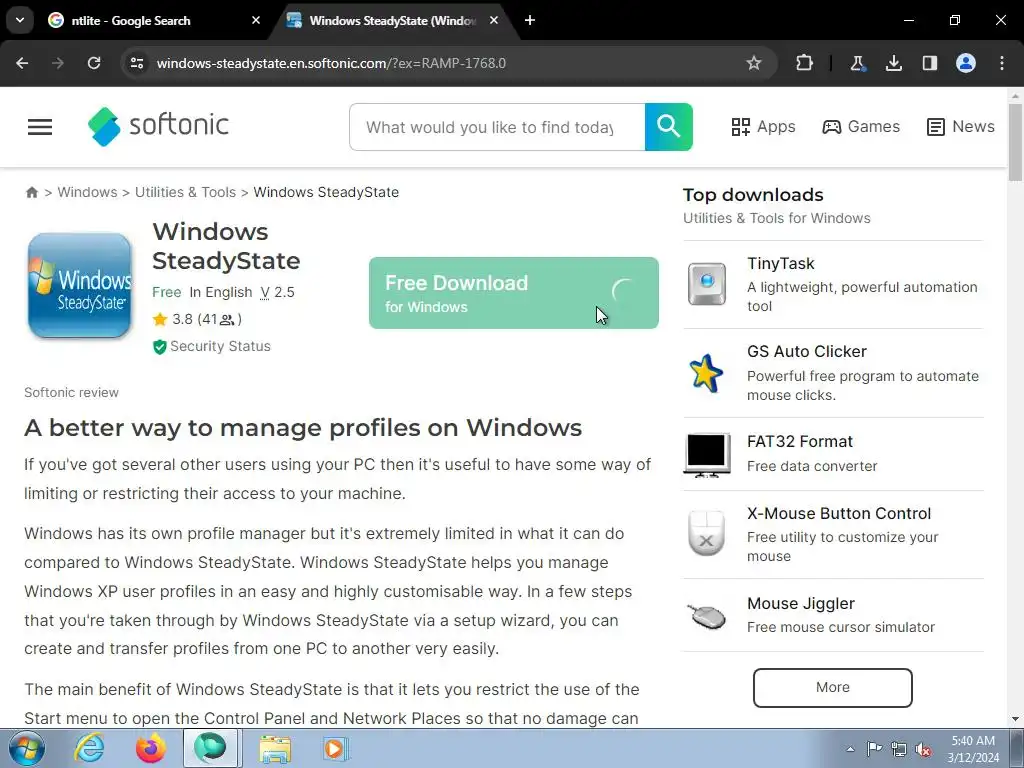
Task: Click the Free Download for Windows button
Action: (514, 293)
